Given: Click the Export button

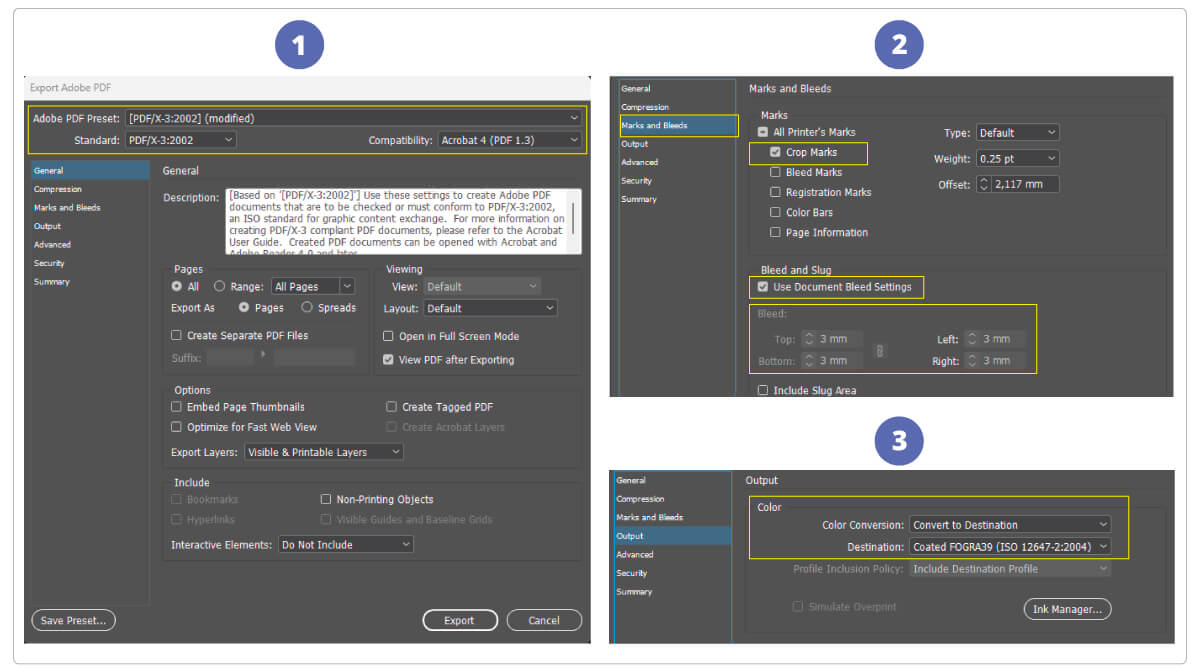Looking at the screenshot, I should [459, 621].
